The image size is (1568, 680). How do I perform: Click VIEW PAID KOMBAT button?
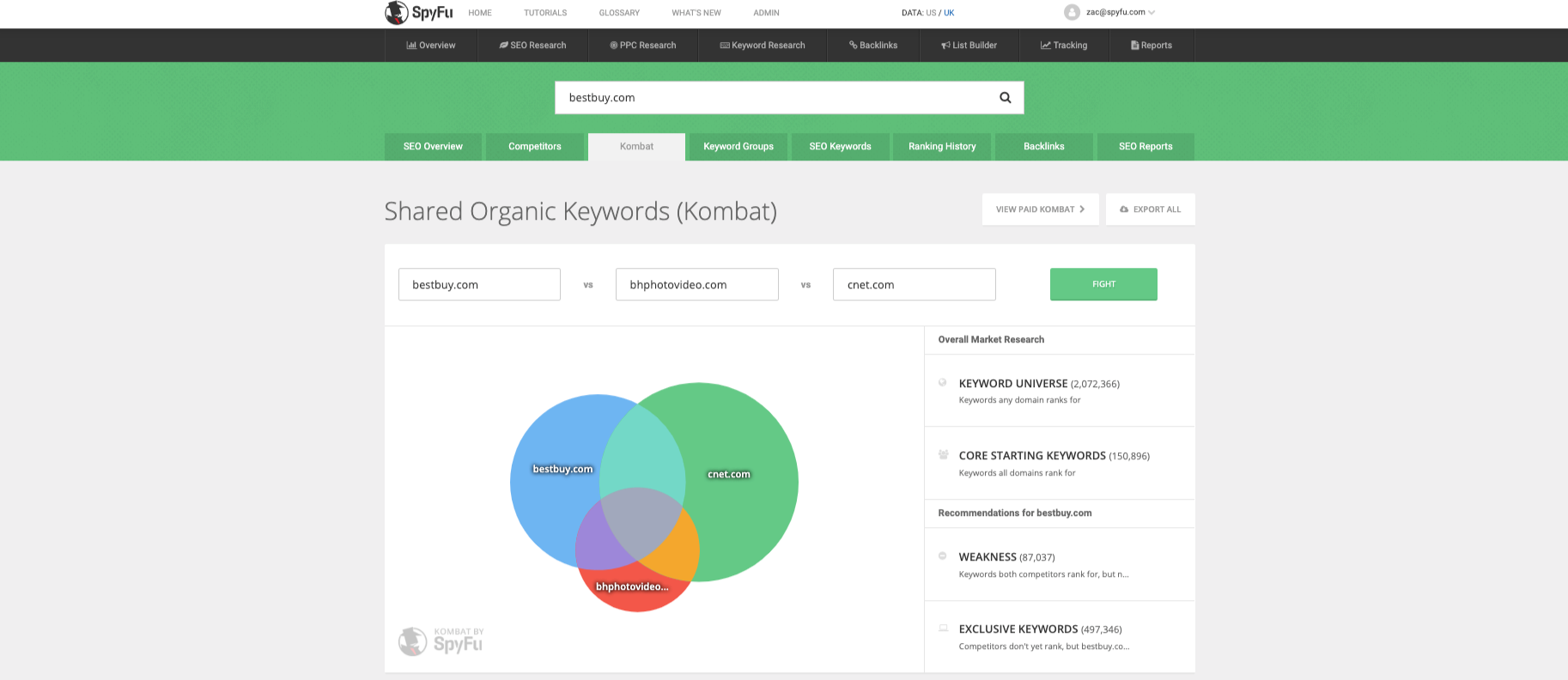(1041, 209)
